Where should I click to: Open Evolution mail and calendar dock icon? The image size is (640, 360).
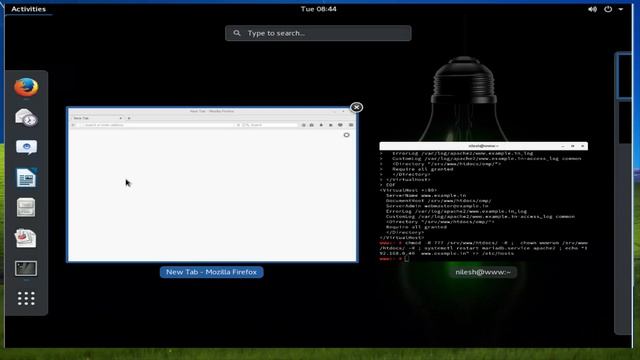[x=26, y=118]
